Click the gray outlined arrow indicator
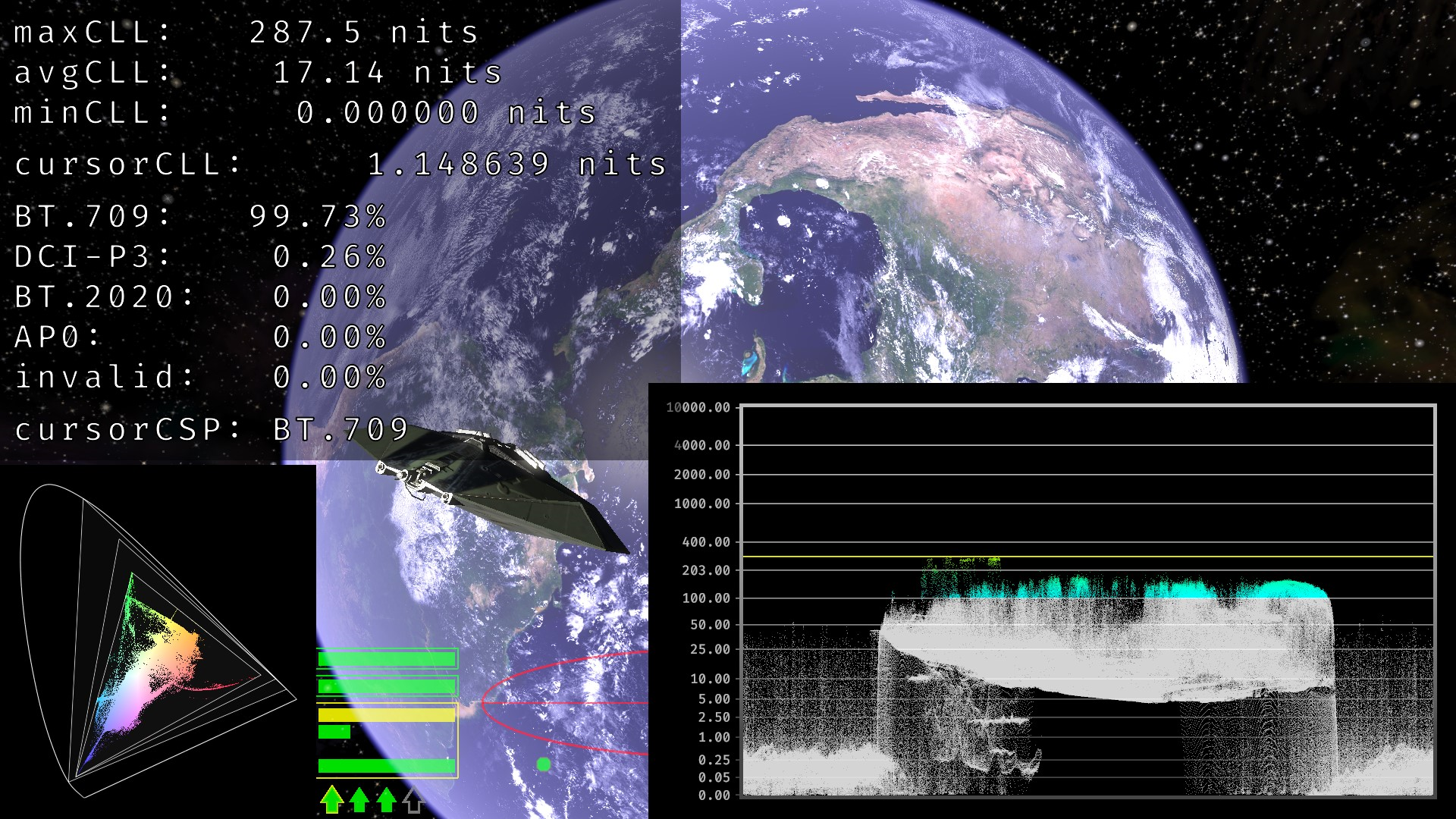1456x819 pixels. click(413, 799)
